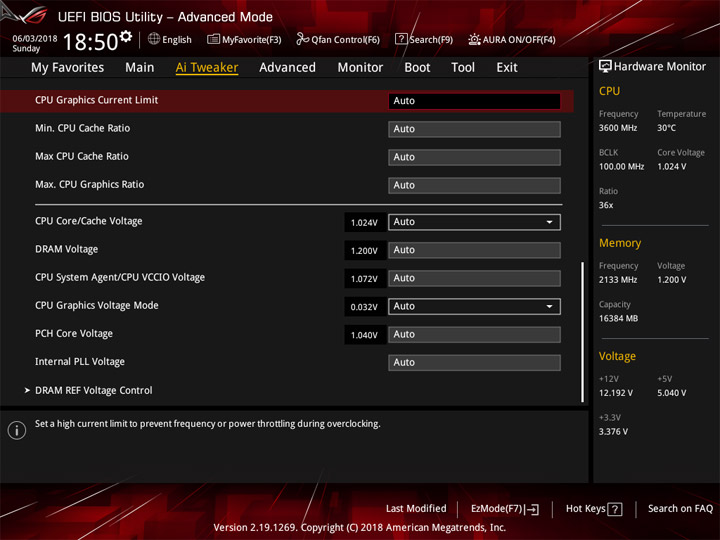Click the 1.024V value beside Core/Cache Voltage
Viewport: 720px width, 540px height.
[364, 223]
